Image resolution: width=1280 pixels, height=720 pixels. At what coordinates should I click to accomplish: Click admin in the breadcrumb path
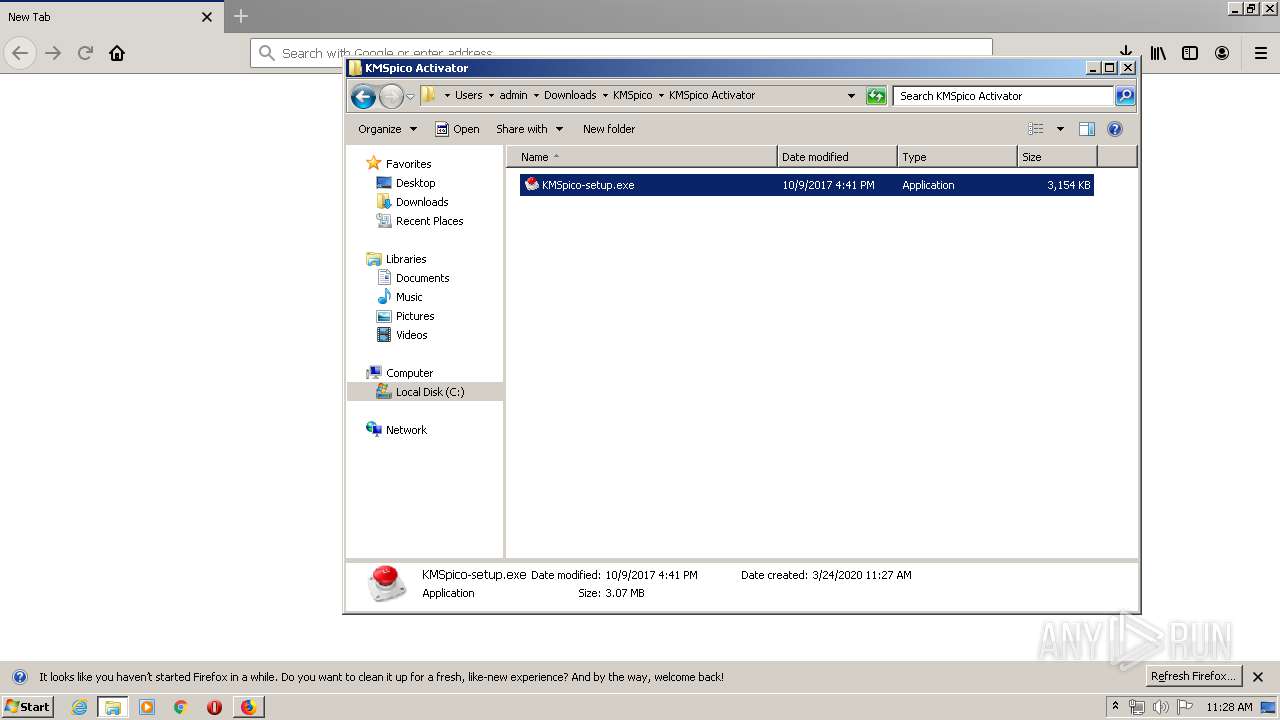pos(513,96)
